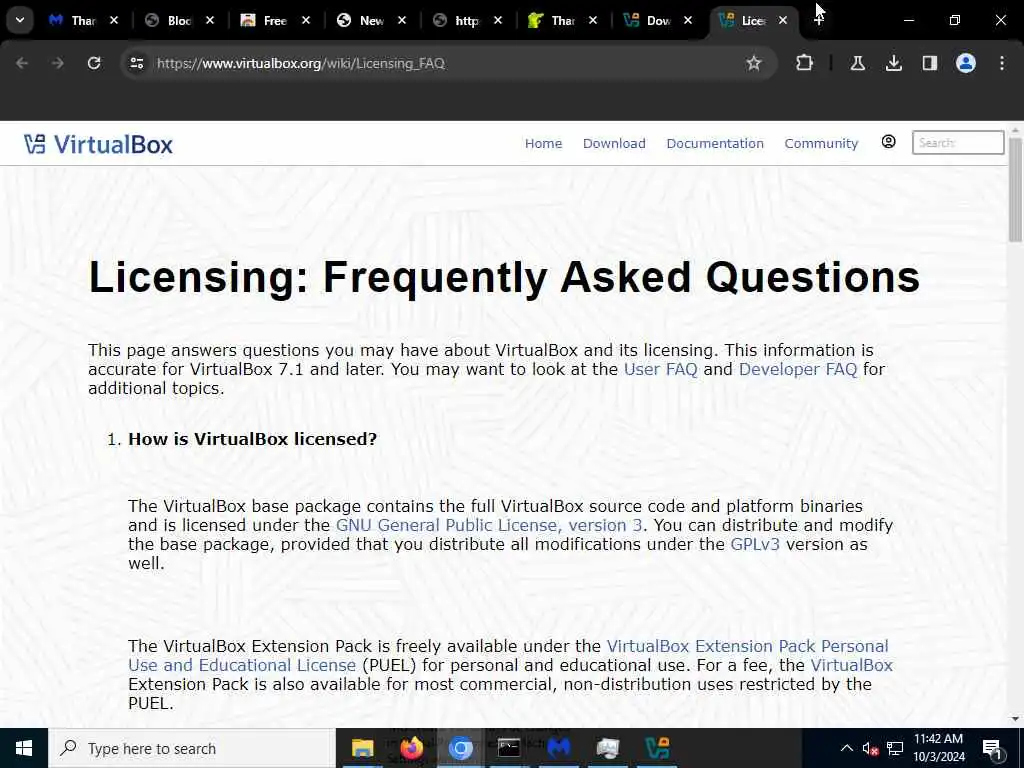The image size is (1024, 768).
Task: Open the Download nav link
Action: click(x=614, y=144)
